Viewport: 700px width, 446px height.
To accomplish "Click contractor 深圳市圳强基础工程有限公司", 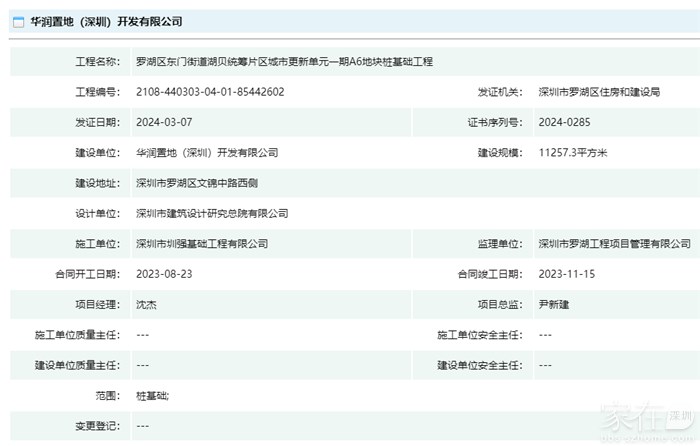I will (202, 244).
